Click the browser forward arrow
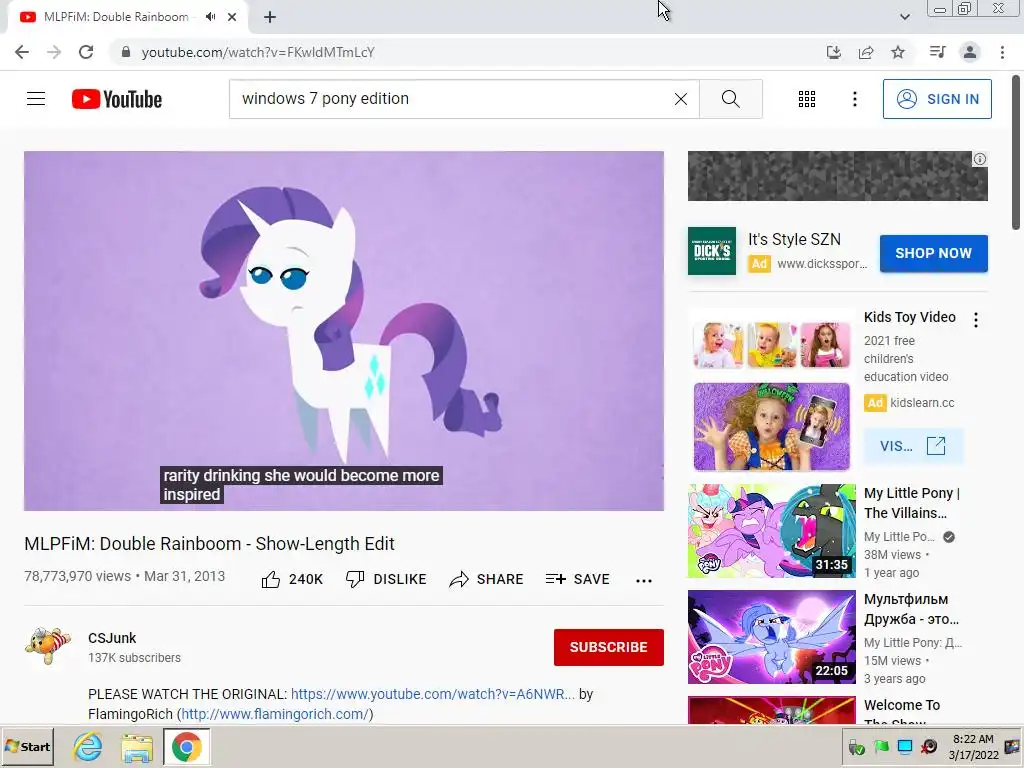1024x768 pixels. (x=54, y=52)
